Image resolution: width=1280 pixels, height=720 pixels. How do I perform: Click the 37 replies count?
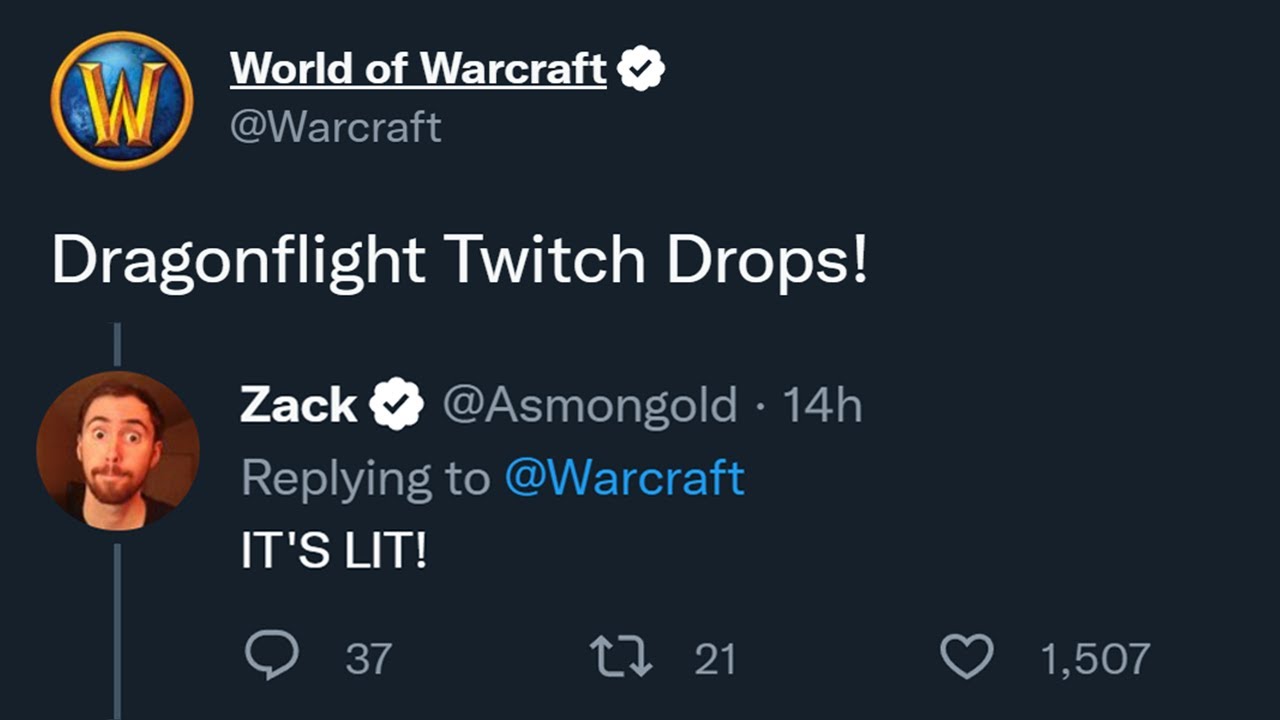pos(368,659)
